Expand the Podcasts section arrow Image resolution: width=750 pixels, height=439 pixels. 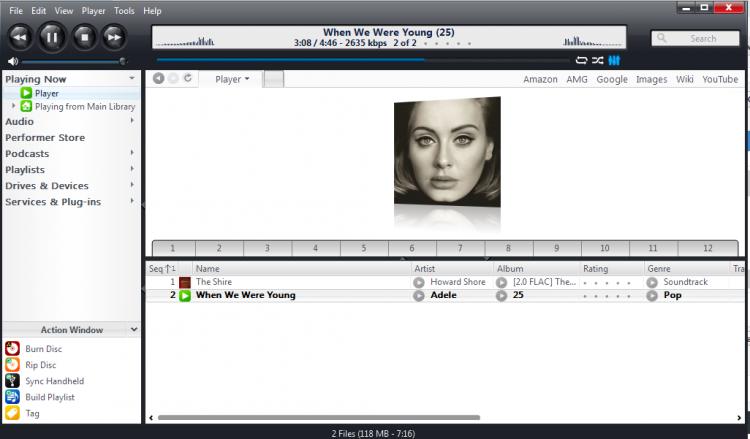(132, 153)
